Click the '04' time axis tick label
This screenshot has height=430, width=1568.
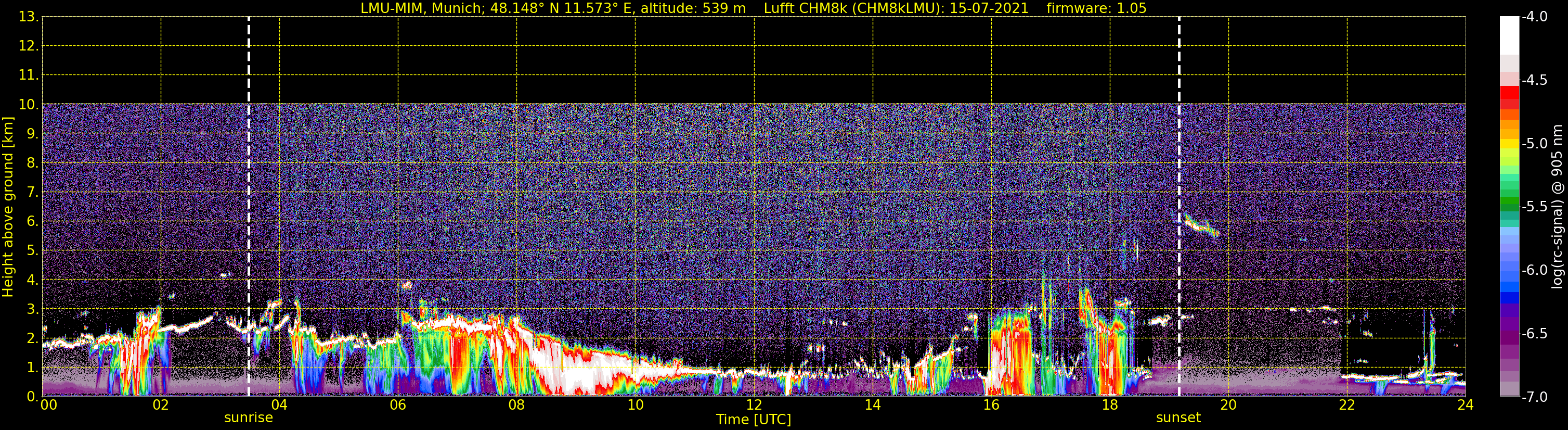(x=279, y=405)
